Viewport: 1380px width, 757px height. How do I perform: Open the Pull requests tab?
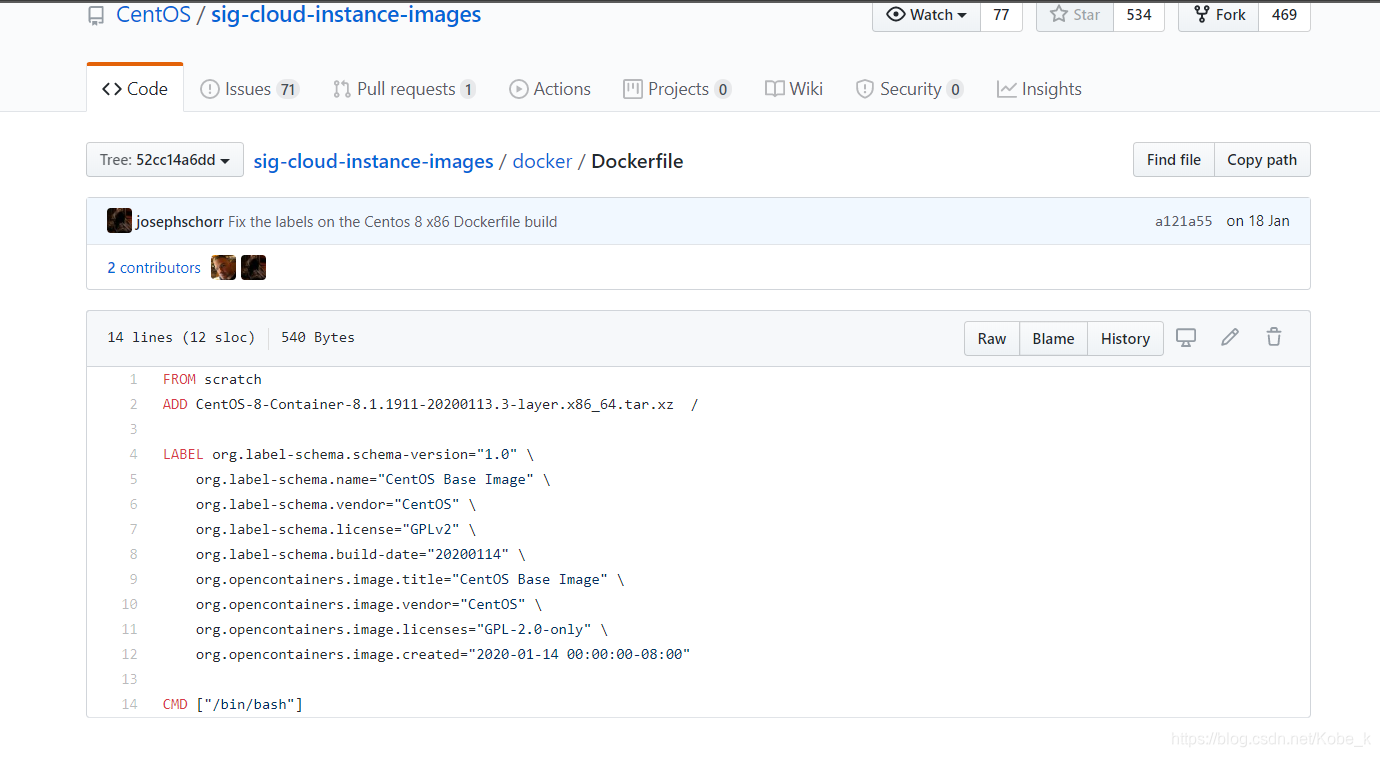pyautogui.click(x=404, y=89)
